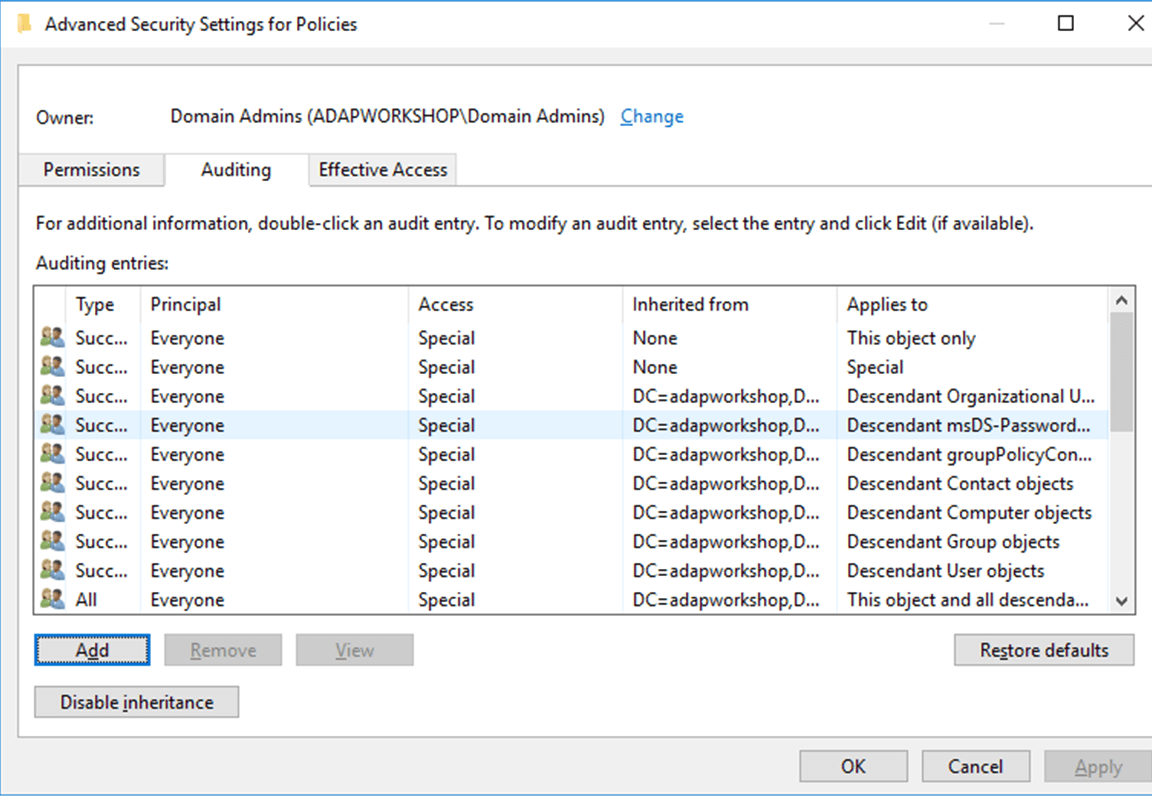The image size is (1152, 796).
Task: Click the folder icon in the title bar
Action: point(25,24)
